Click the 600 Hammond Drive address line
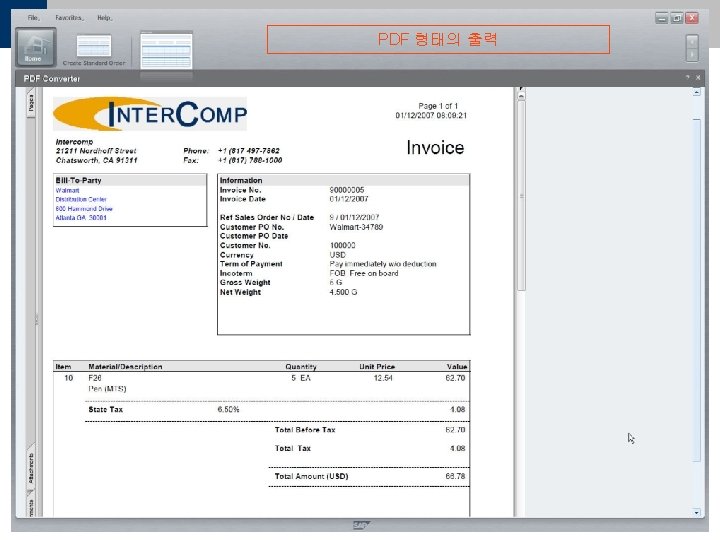720x540 pixels. pyautogui.click(x=84, y=208)
